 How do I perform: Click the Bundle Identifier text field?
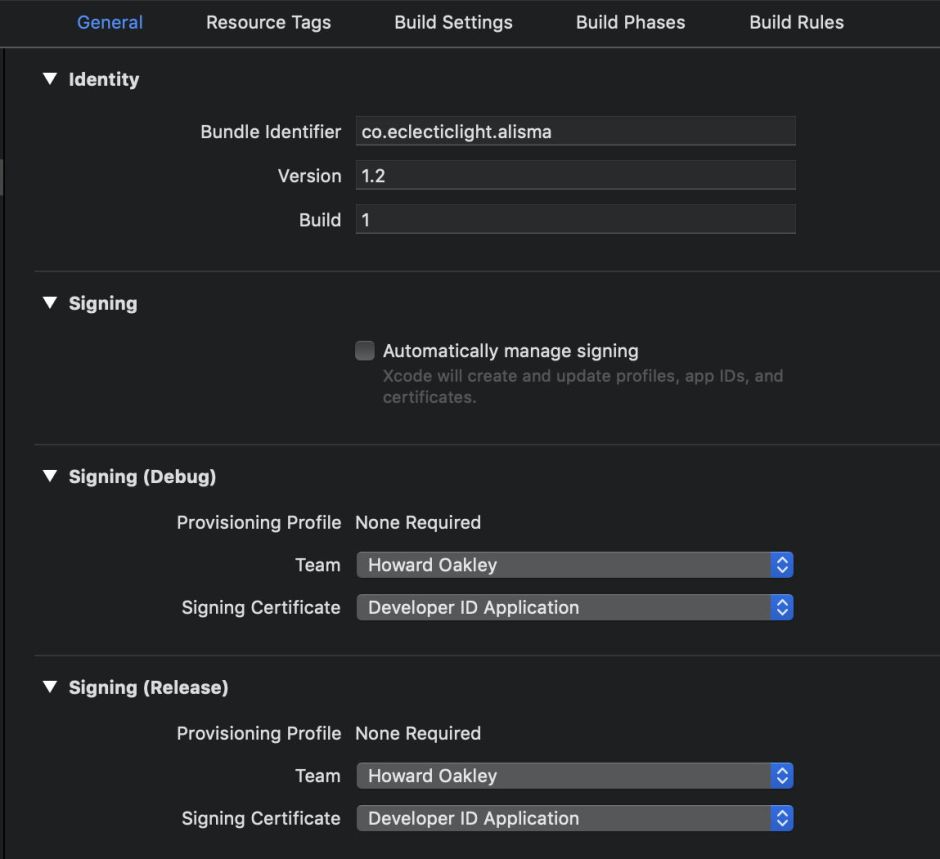(x=575, y=131)
